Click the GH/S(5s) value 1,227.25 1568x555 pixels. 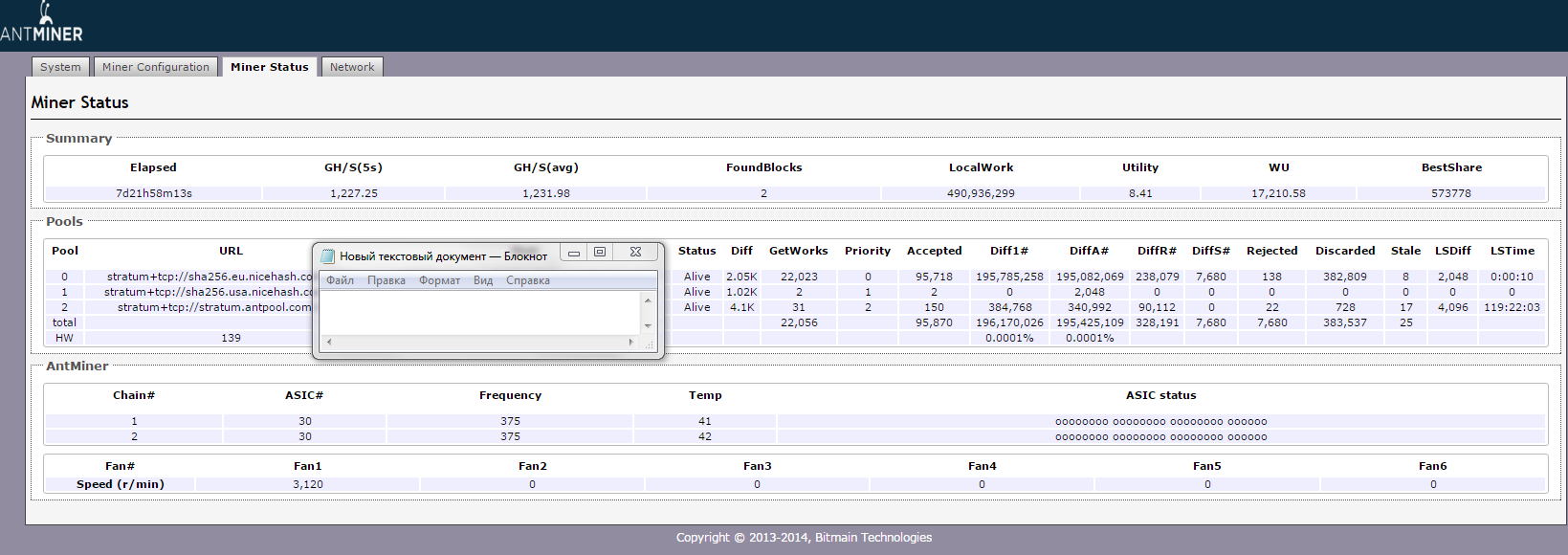point(354,193)
